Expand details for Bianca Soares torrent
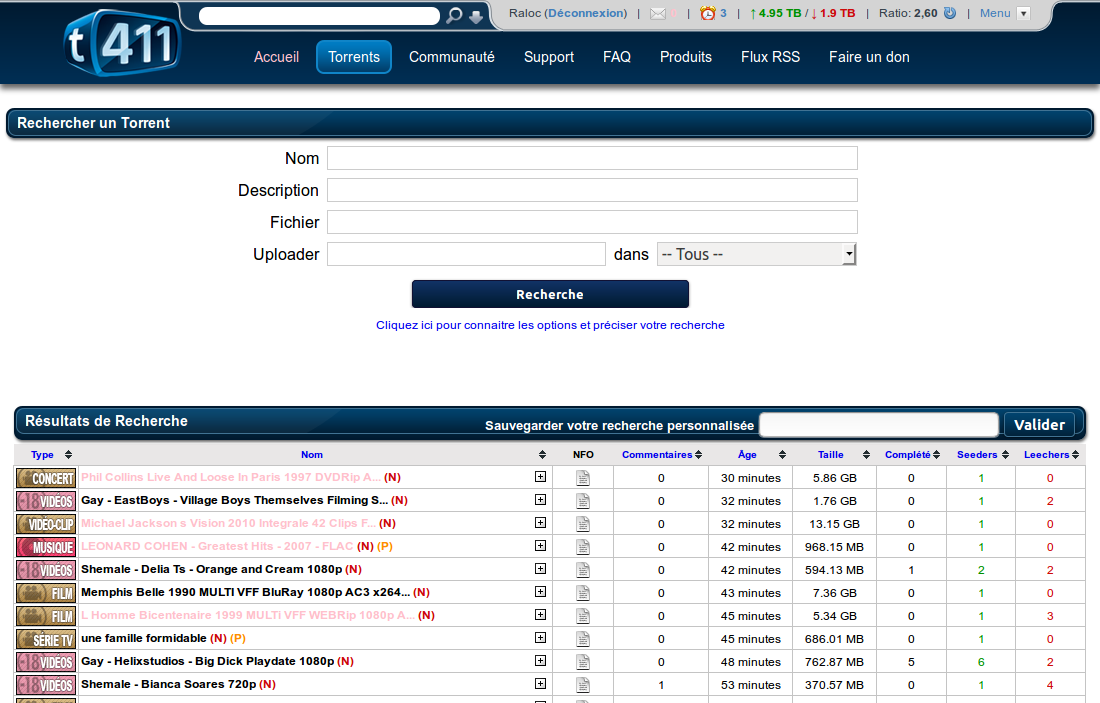The image size is (1100, 703). [540, 683]
